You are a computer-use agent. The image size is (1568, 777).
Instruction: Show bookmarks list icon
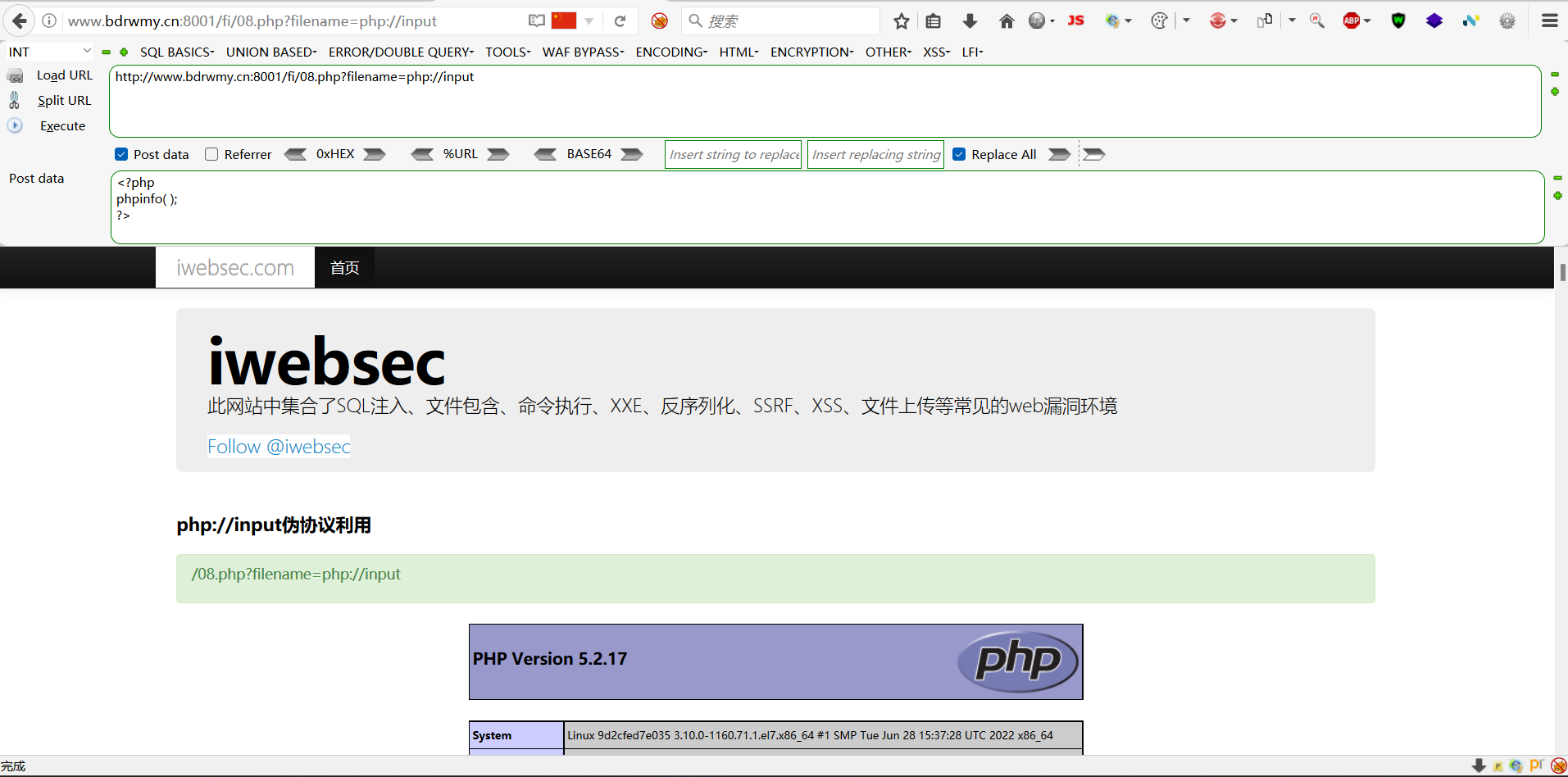click(x=933, y=20)
